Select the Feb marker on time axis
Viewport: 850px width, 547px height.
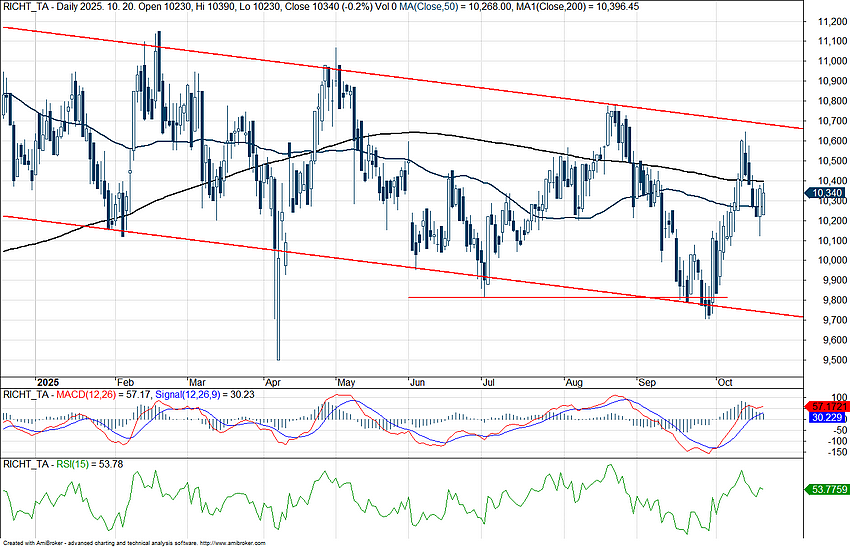click(x=125, y=382)
